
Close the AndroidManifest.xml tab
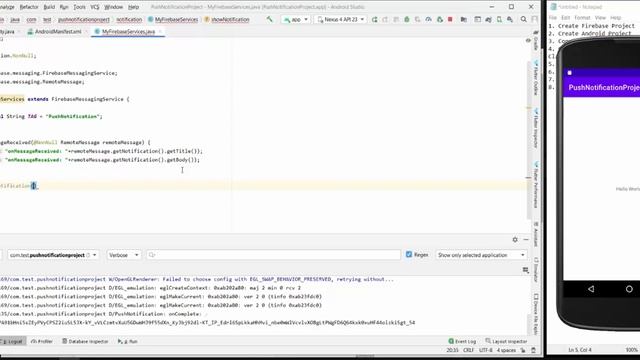(x=87, y=31)
